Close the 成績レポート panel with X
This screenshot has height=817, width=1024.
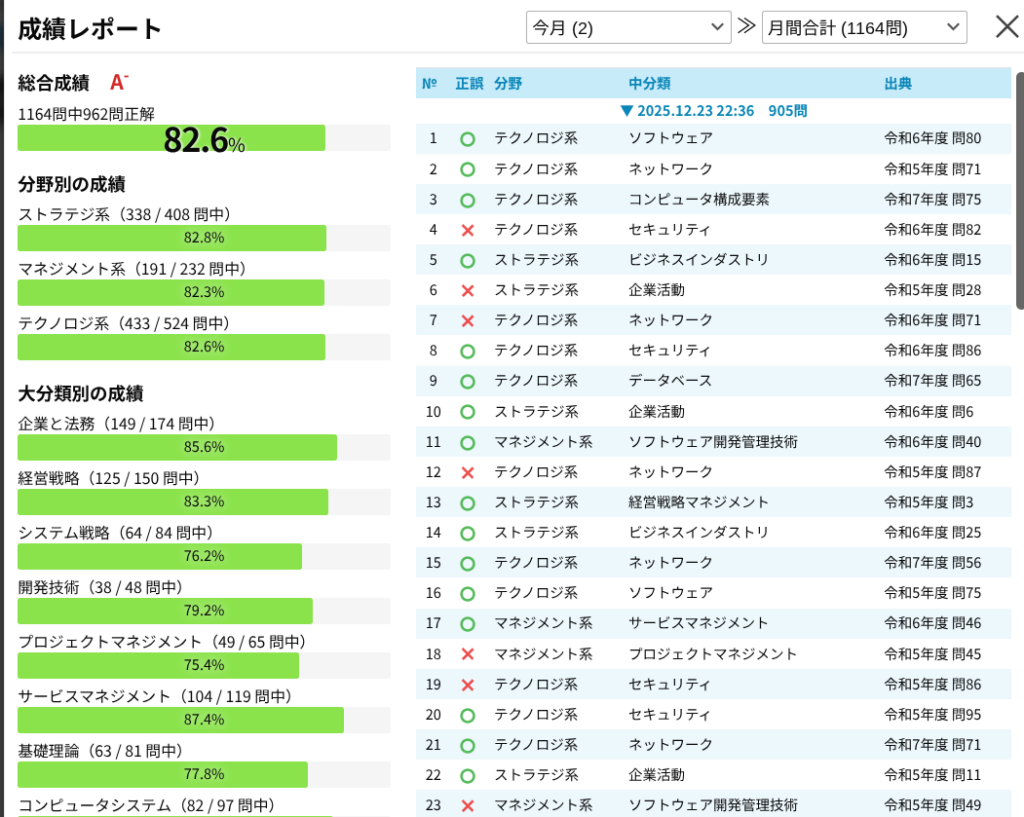(x=1007, y=27)
